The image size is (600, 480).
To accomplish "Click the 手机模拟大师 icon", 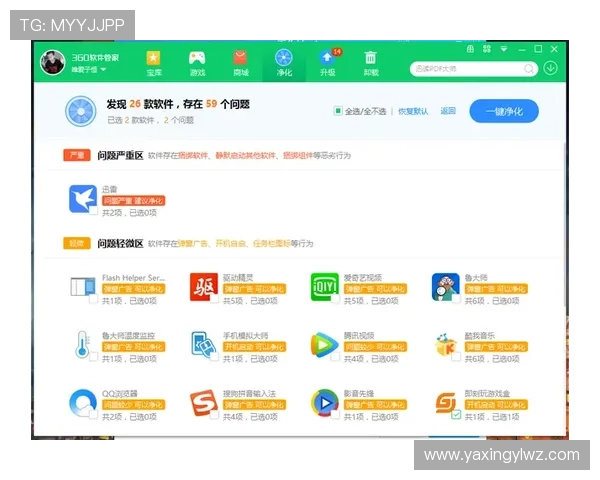I will (x=204, y=344).
